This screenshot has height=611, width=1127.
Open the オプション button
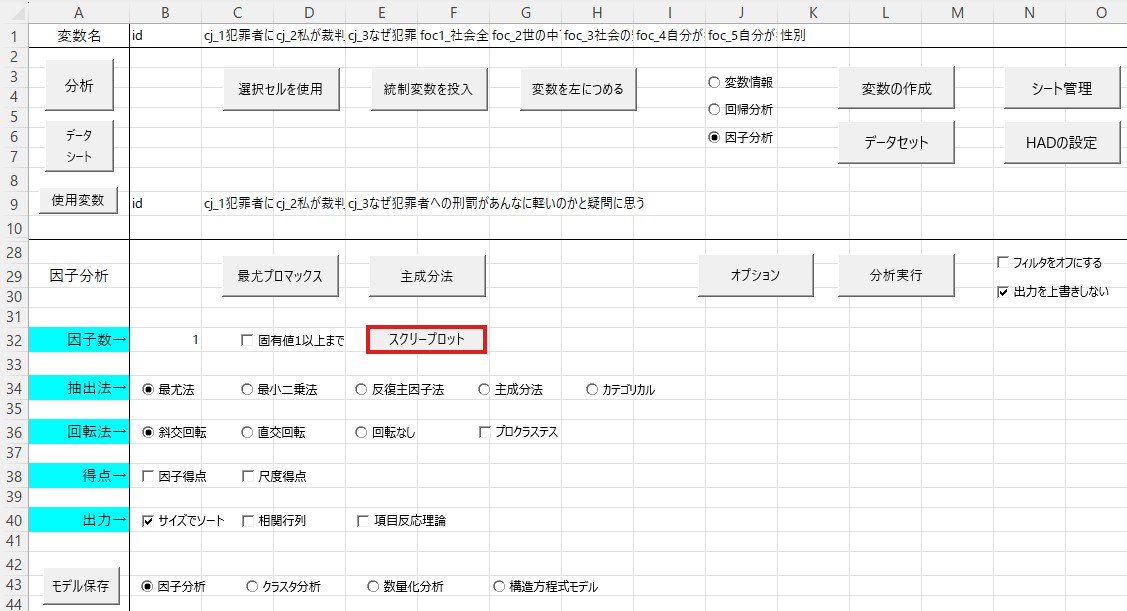[x=754, y=275]
